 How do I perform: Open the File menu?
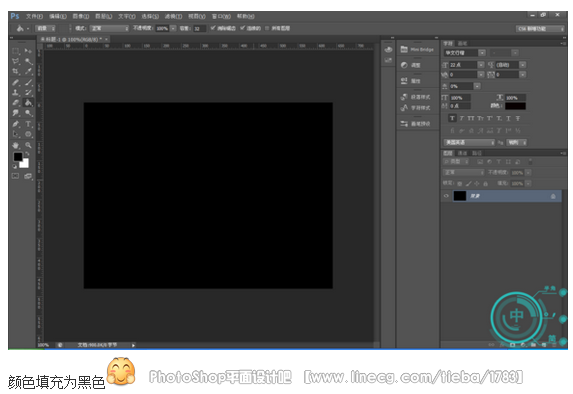[34, 16]
